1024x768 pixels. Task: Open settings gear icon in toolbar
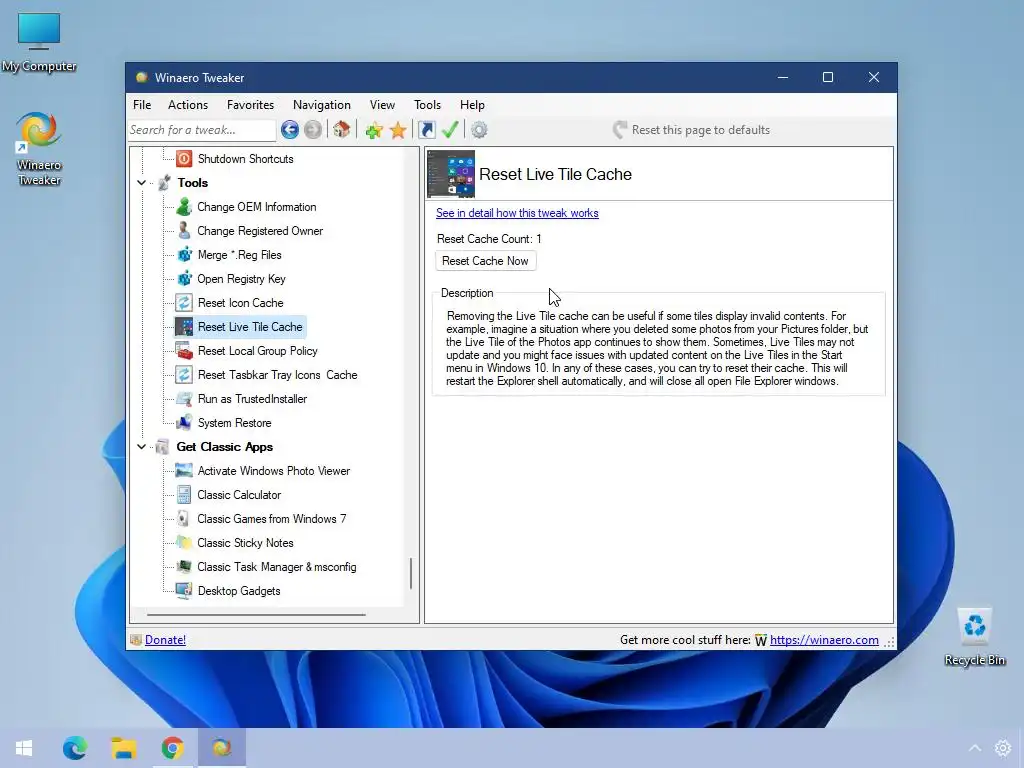click(479, 130)
